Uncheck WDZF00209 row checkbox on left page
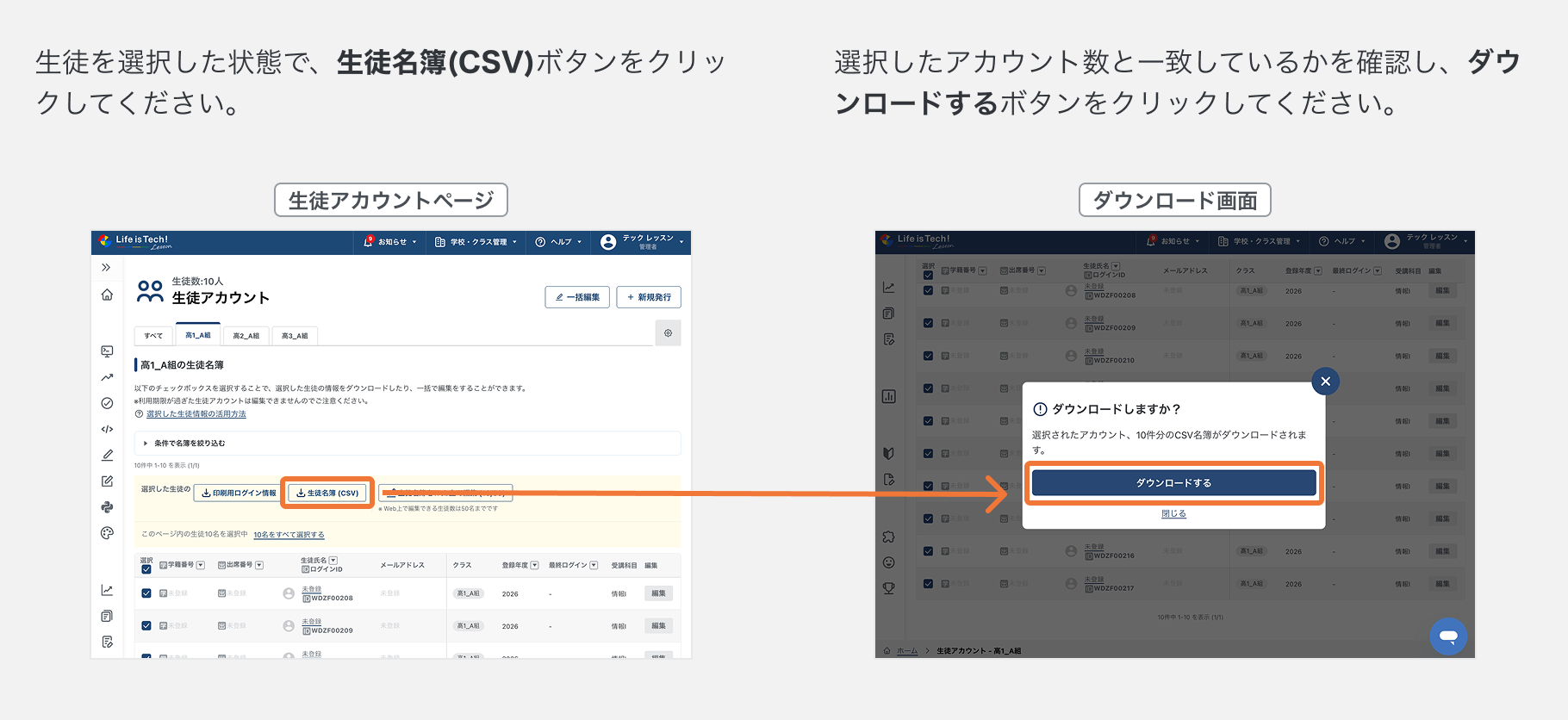1568x720 pixels. coord(146,626)
